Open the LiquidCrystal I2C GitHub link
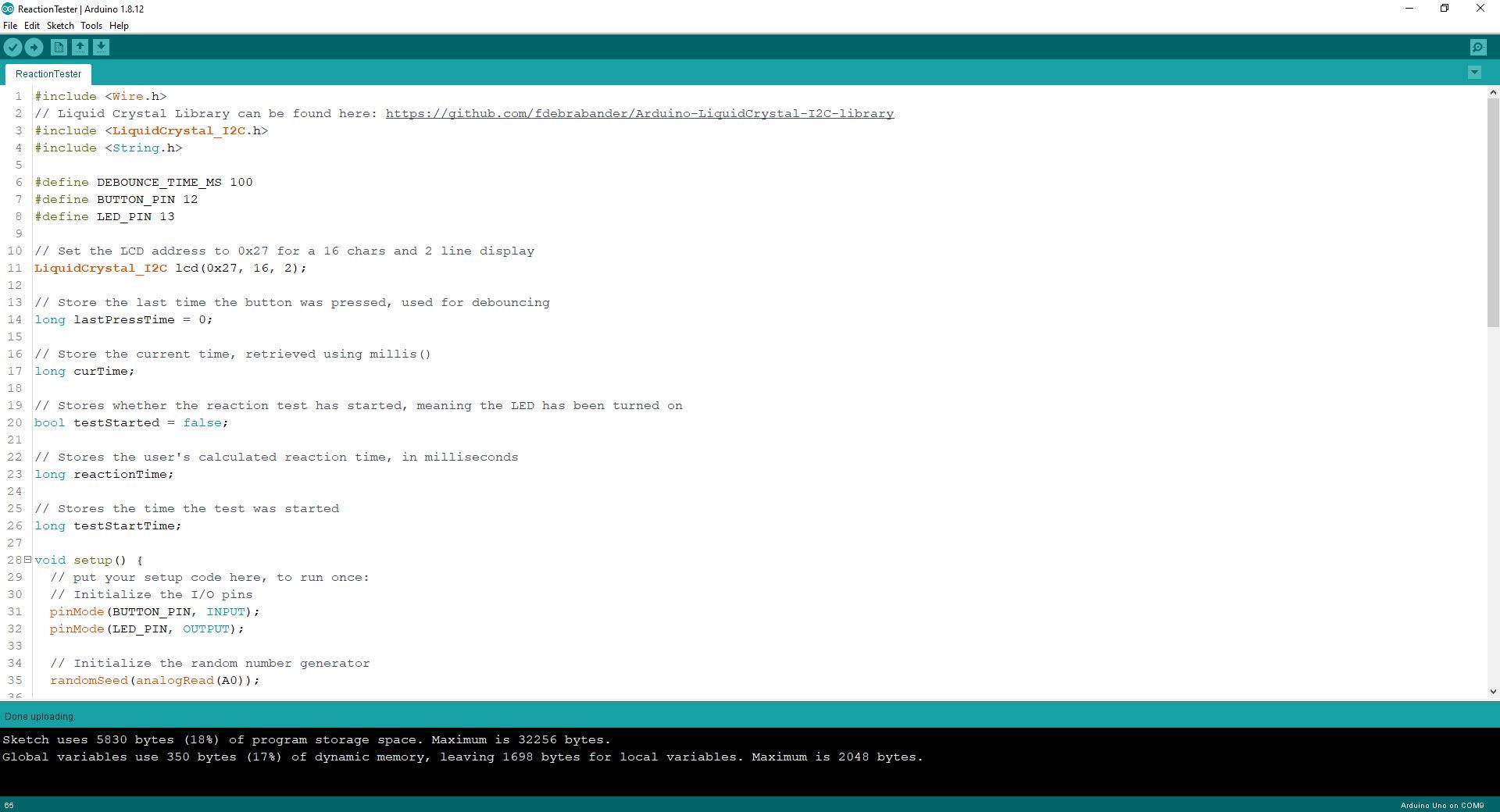Image resolution: width=1500 pixels, height=812 pixels. [x=638, y=113]
